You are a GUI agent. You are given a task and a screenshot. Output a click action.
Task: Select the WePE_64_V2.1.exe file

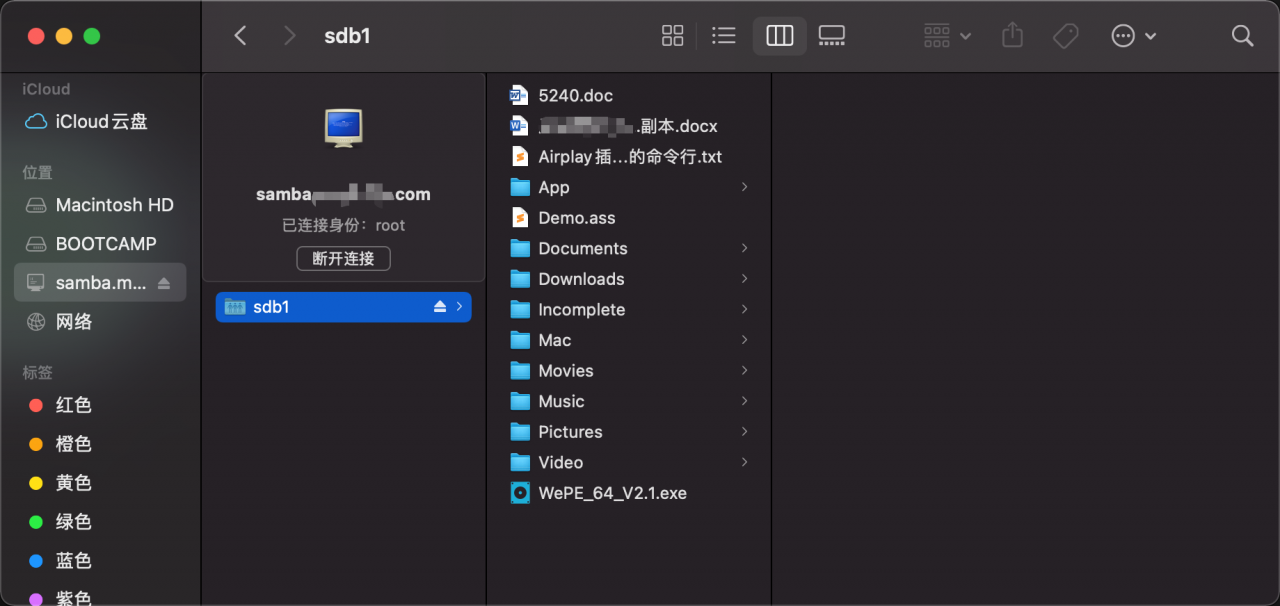629,493
